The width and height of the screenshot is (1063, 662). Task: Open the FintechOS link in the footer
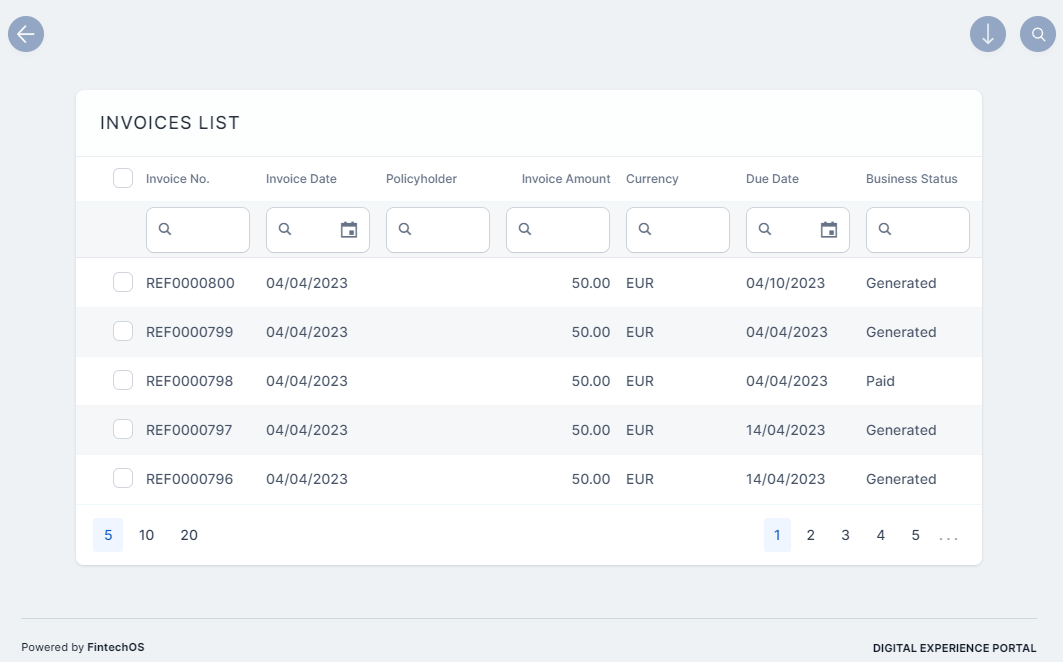tap(115, 647)
